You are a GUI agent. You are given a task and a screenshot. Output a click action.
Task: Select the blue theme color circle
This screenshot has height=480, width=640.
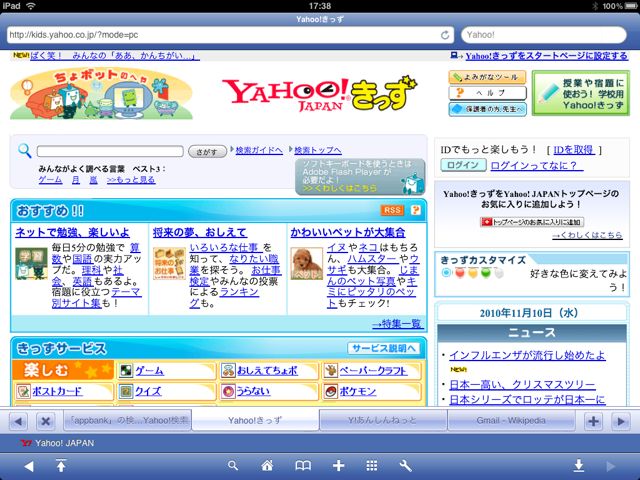447,272
